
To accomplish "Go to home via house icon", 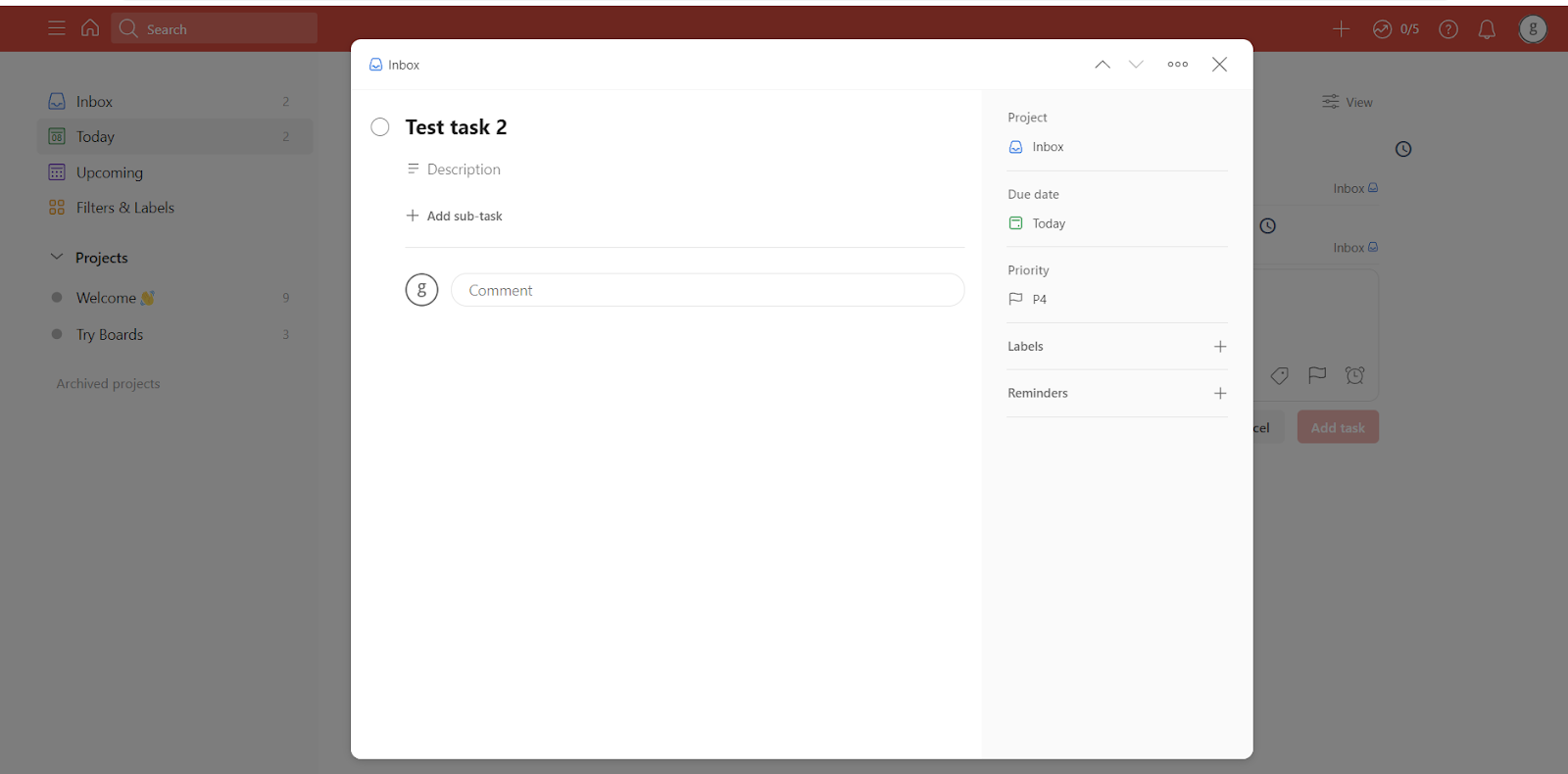I will click(90, 28).
